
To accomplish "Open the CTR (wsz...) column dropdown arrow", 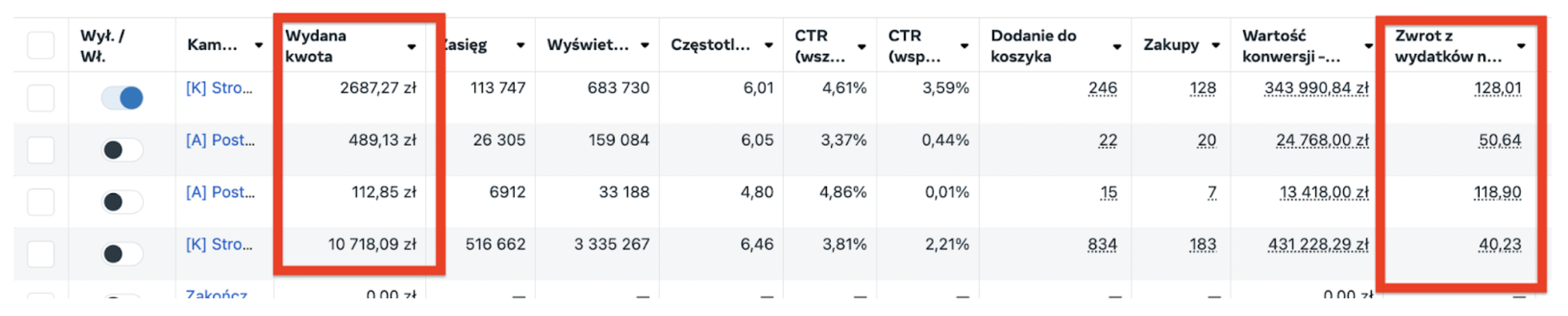I will pyautogui.click(x=862, y=46).
